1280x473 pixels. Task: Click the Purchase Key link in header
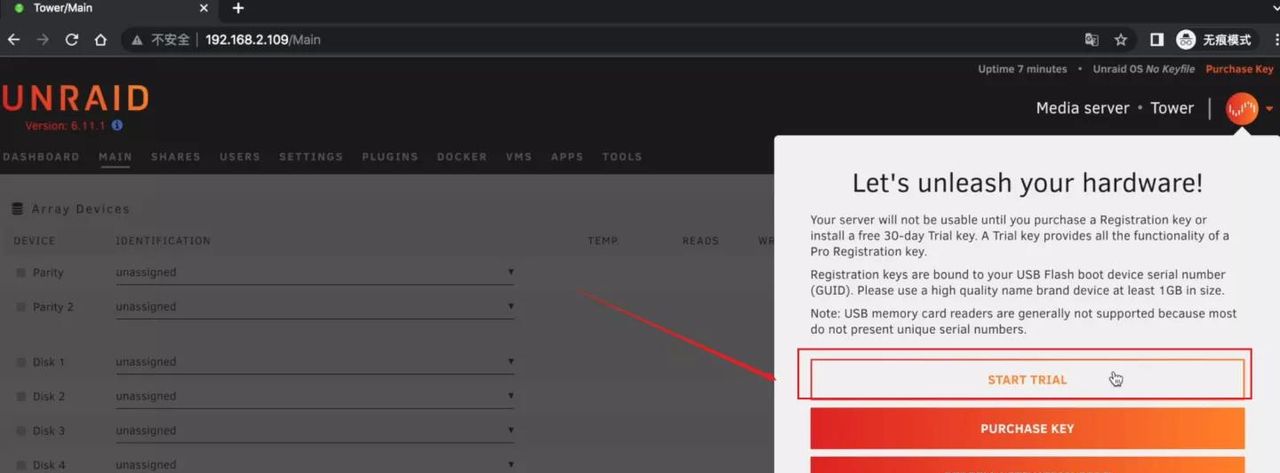[x=1240, y=69]
